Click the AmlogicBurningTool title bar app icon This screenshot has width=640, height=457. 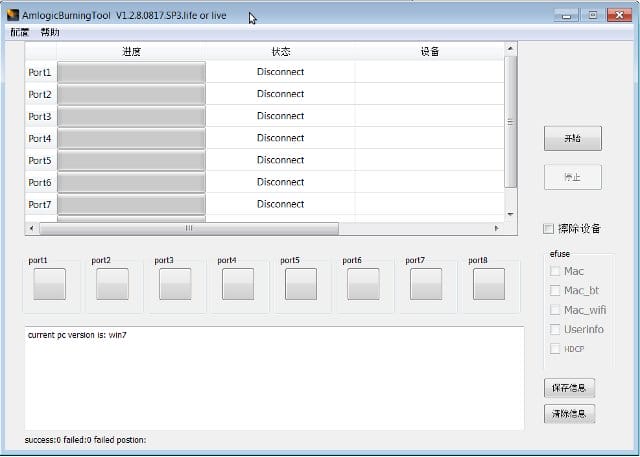point(13,15)
